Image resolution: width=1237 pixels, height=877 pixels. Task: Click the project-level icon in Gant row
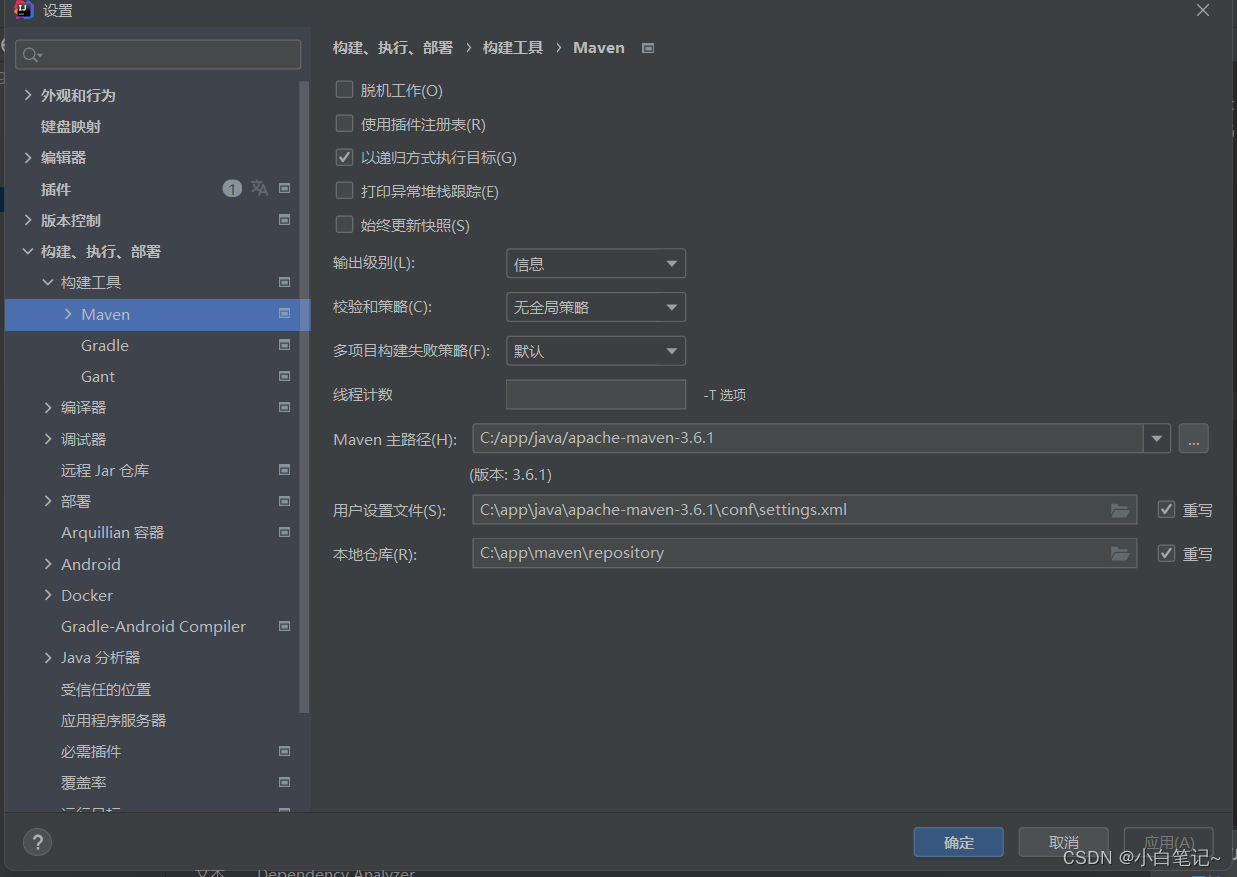[284, 376]
